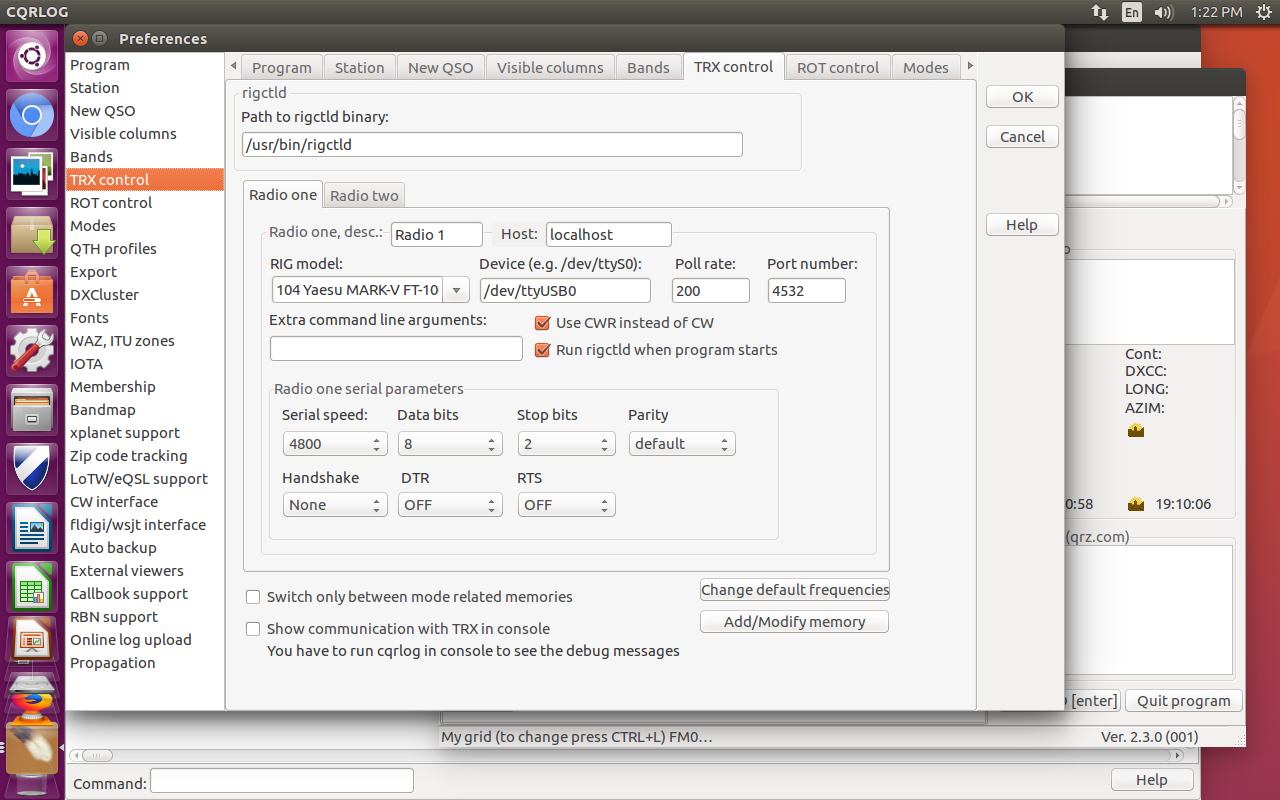Select CW interface in preferences list
Image resolution: width=1280 pixels, height=800 pixels.
(x=145, y=502)
